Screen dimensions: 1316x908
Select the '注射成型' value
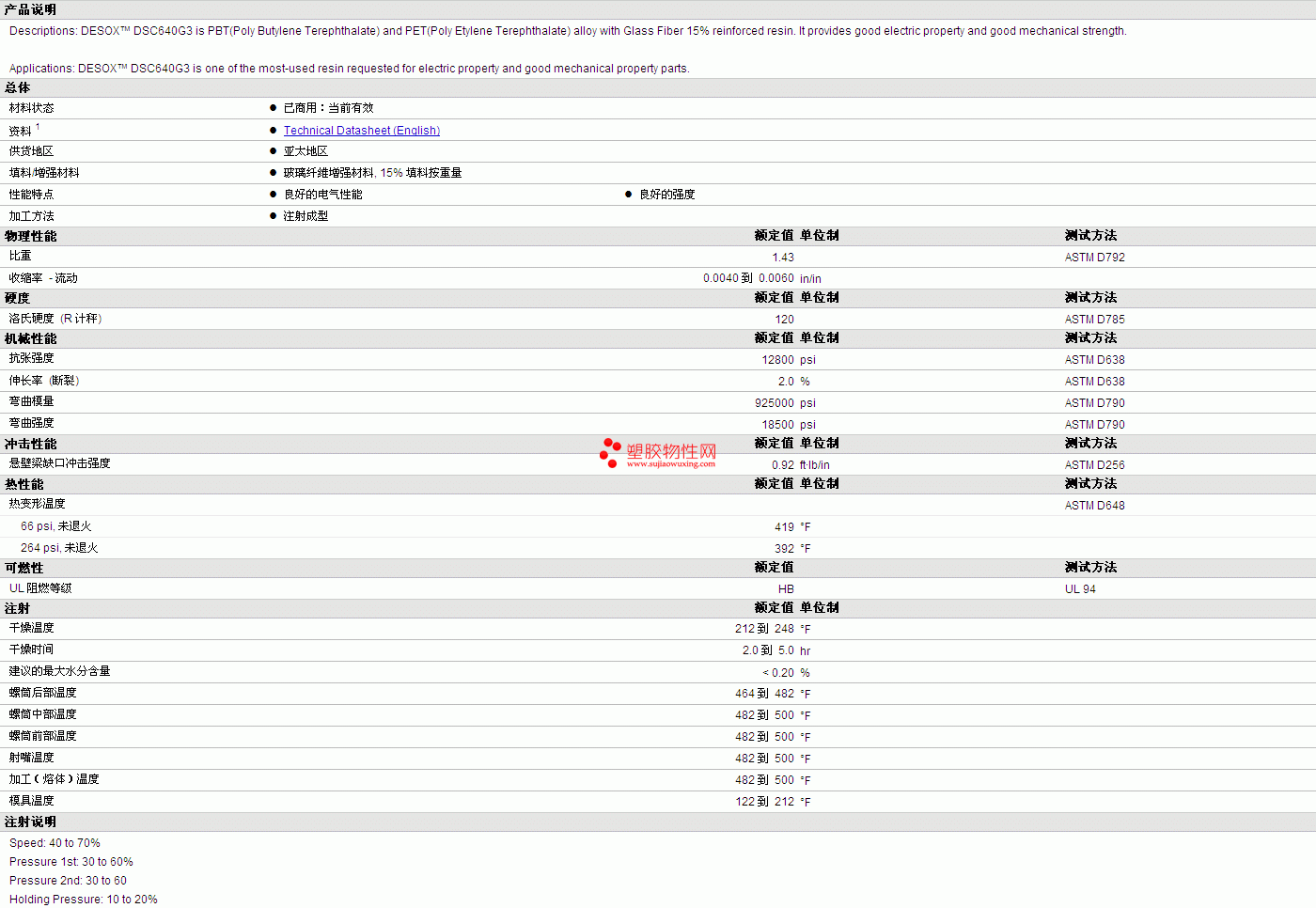click(x=306, y=216)
